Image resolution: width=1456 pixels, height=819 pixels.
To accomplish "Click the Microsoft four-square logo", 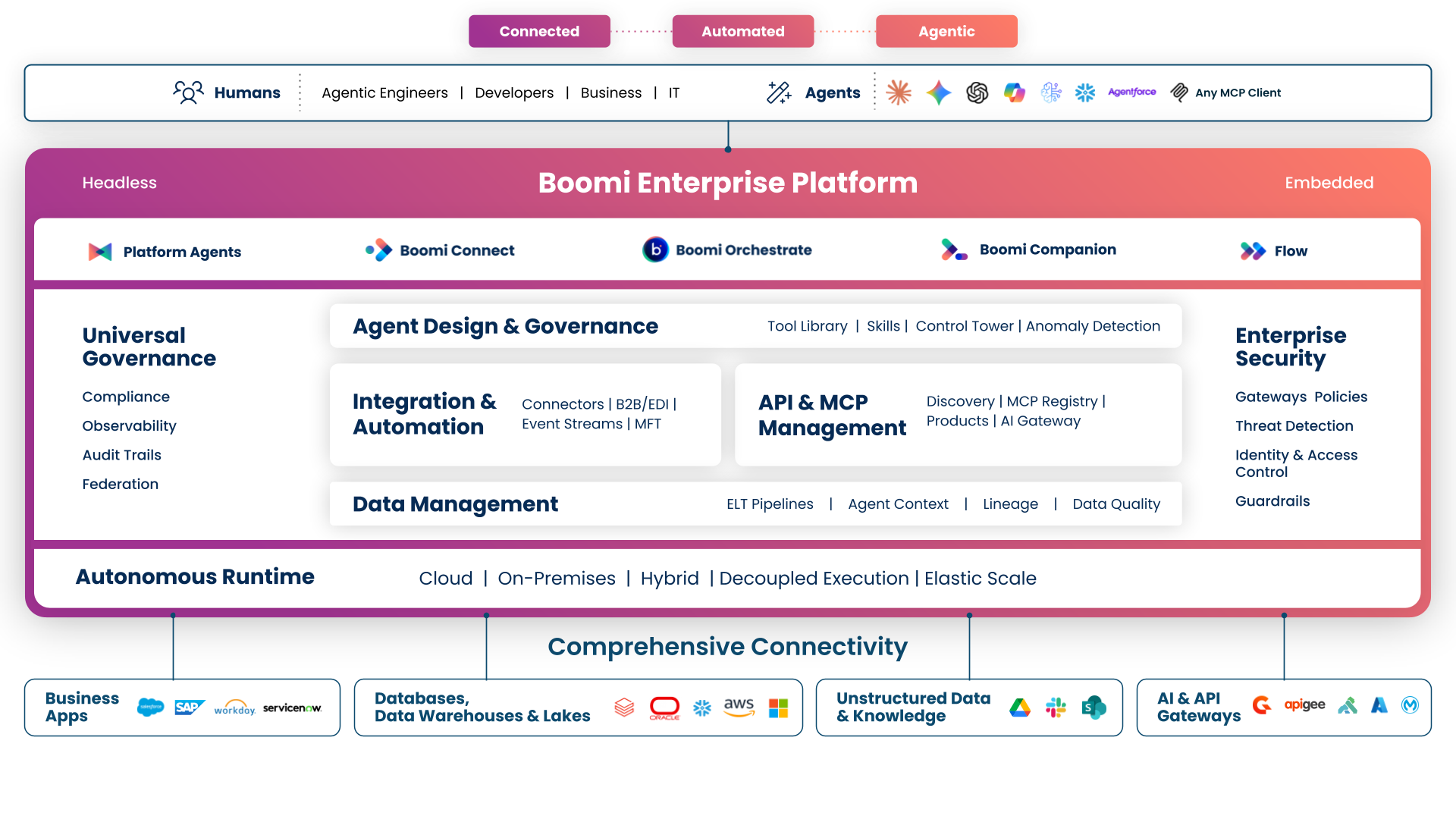I will point(779,708).
